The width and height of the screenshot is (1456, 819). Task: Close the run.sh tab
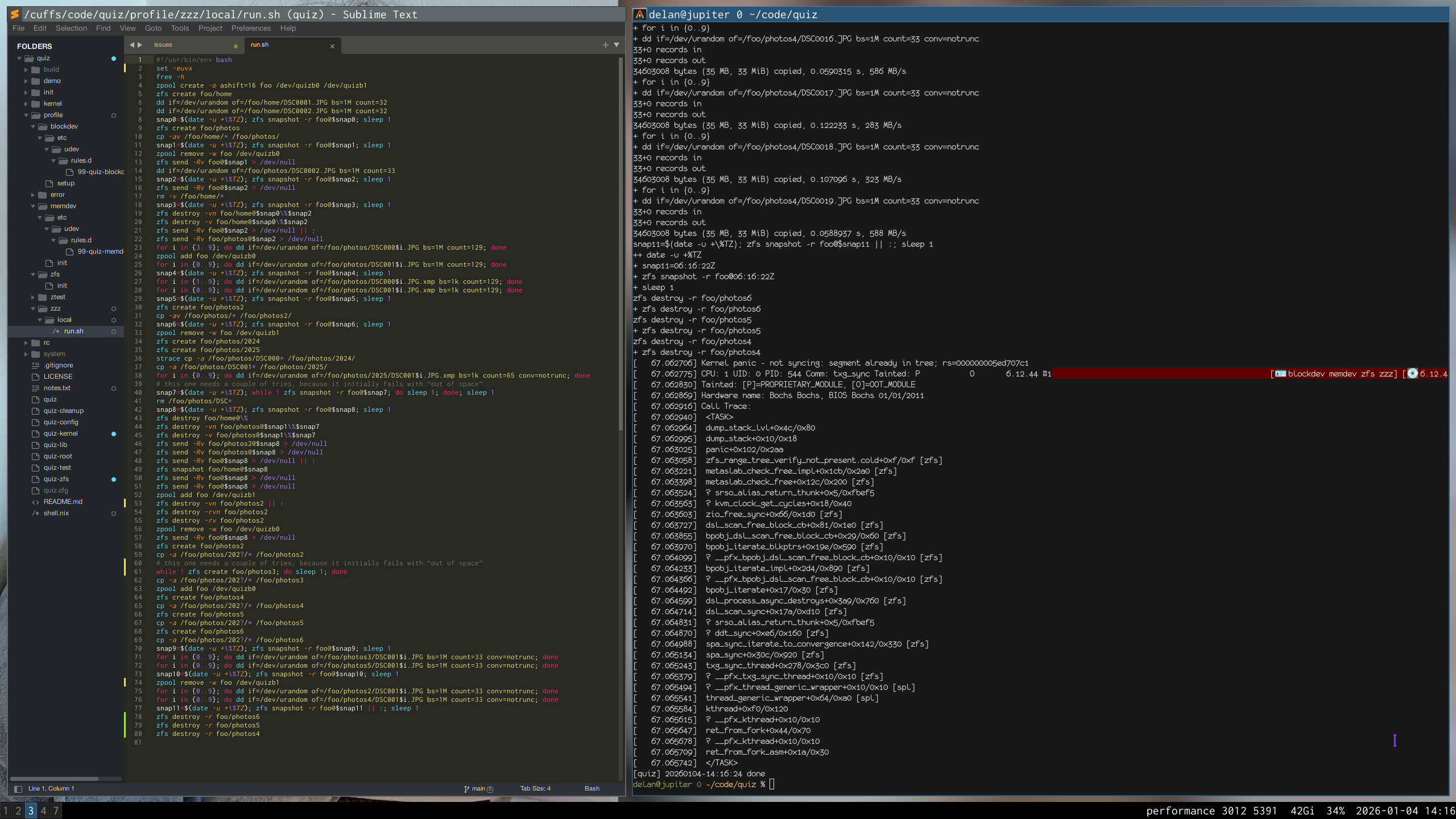tap(332, 46)
